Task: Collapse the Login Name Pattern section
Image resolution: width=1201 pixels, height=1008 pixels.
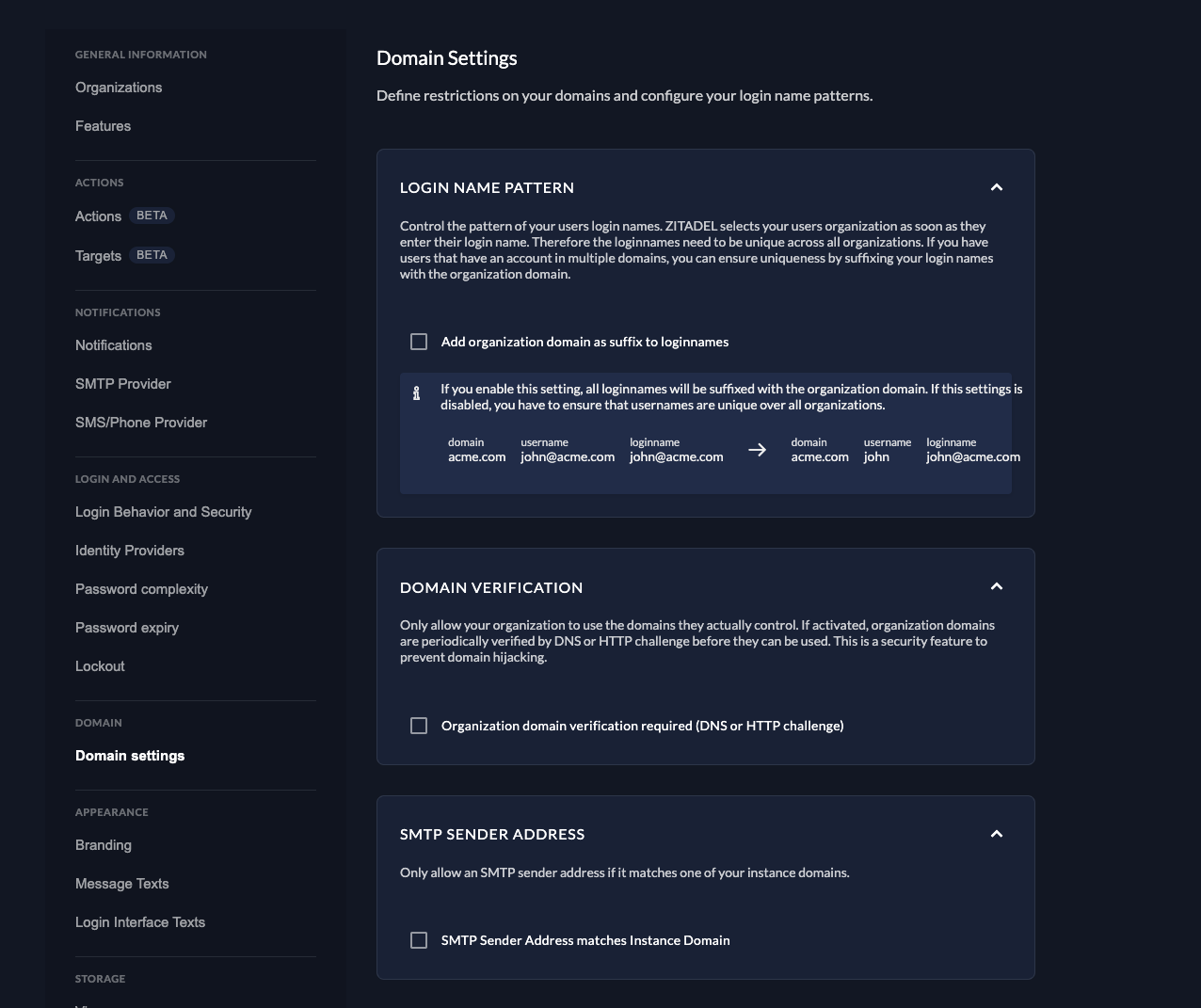Action: pos(997,187)
